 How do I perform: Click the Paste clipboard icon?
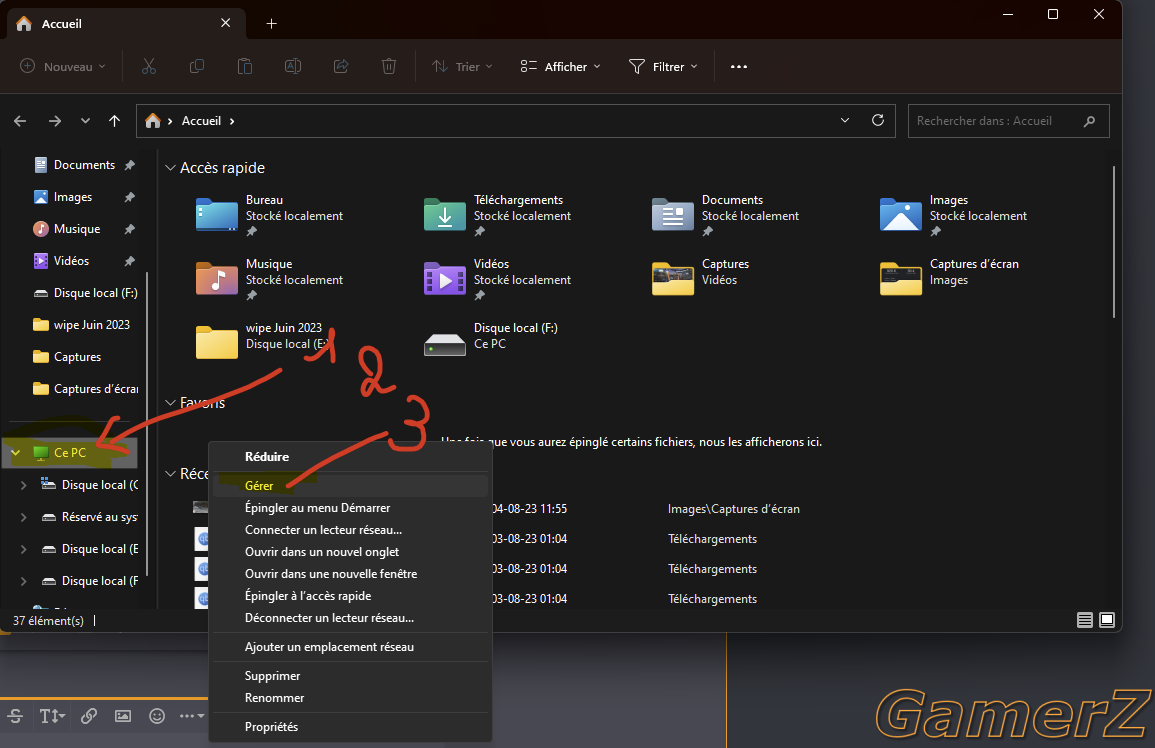click(x=245, y=66)
